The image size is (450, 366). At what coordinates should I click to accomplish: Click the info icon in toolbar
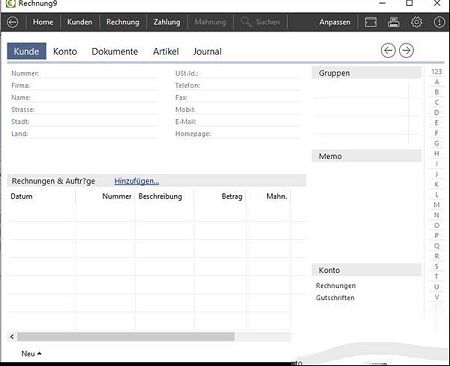click(x=439, y=22)
